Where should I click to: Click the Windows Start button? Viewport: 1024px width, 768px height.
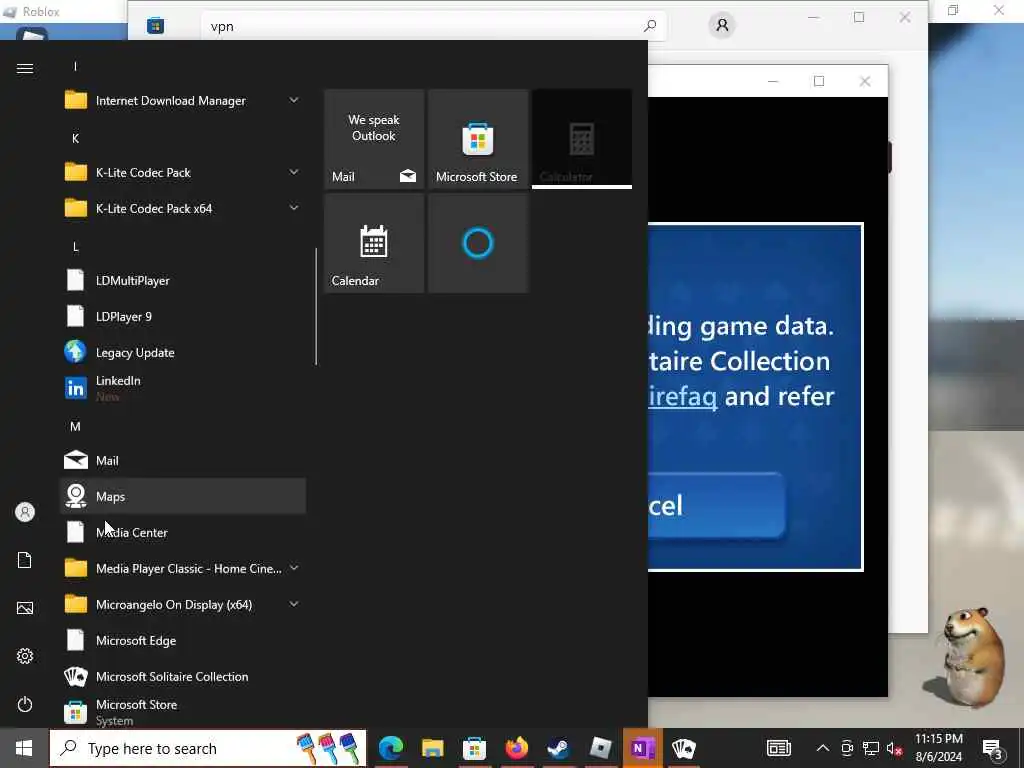point(24,748)
